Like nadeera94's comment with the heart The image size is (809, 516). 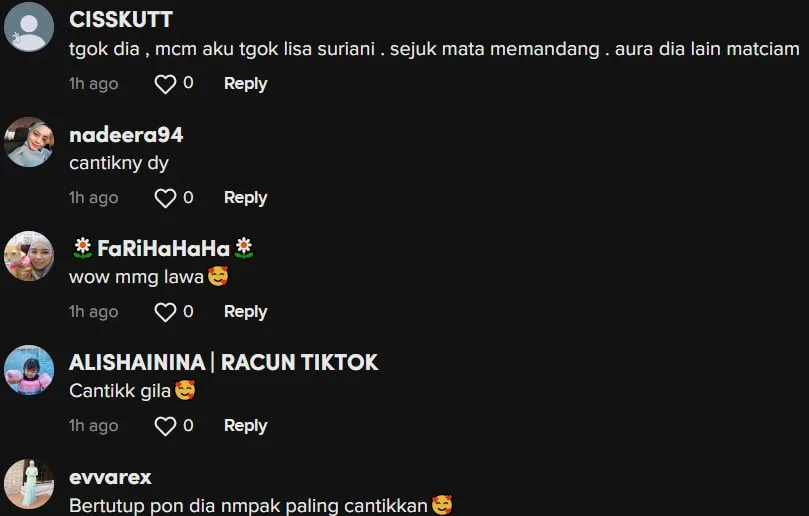click(x=165, y=198)
